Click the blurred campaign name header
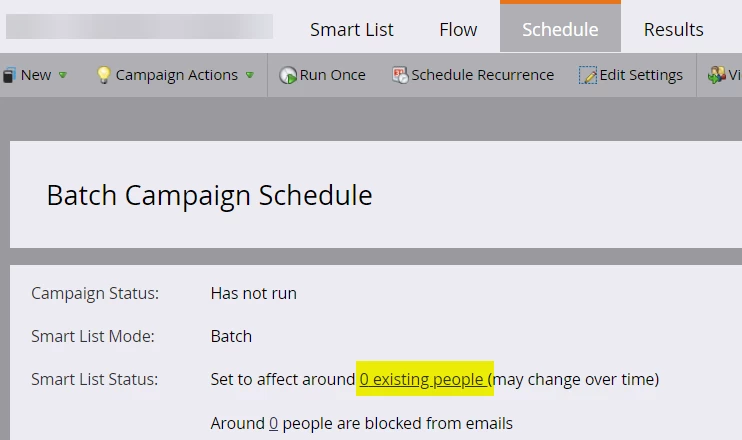The image size is (742, 440). [139, 26]
